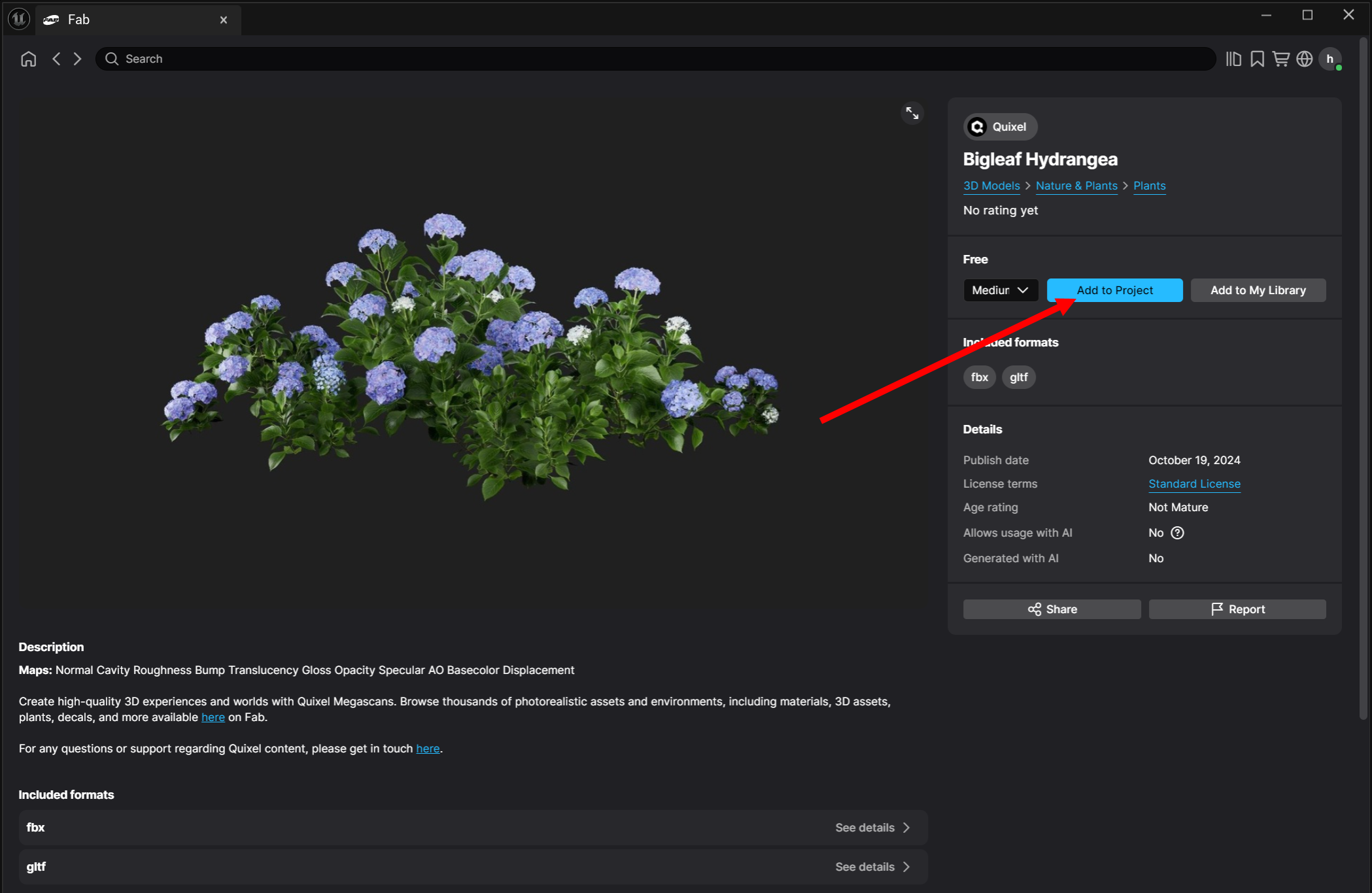This screenshot has width=1372, height=893.
Task: Expand fbx format See details
Action: tap(872, 828)
